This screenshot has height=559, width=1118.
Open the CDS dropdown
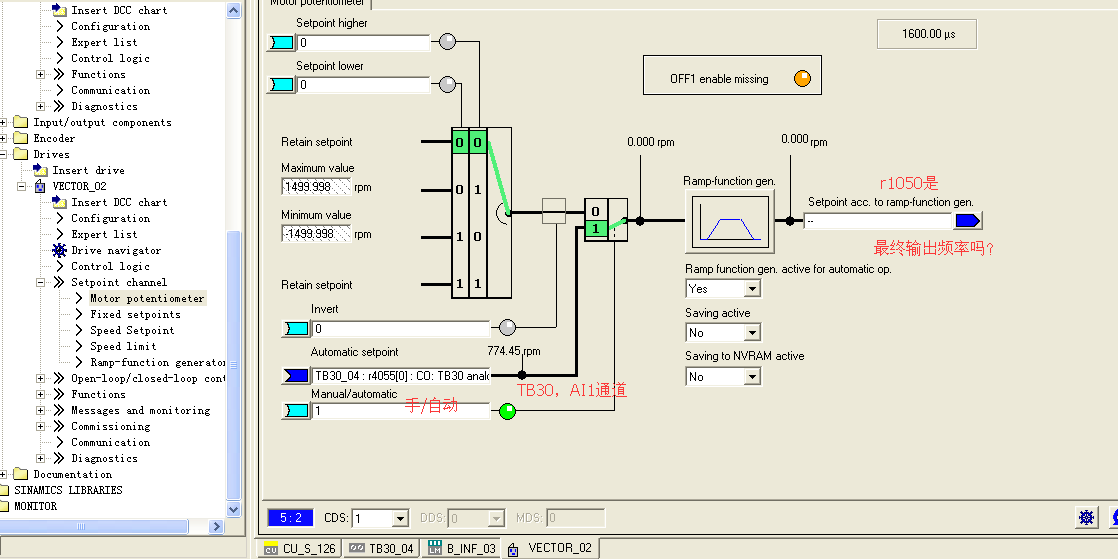pyautogui.click(x=400, y=518)
